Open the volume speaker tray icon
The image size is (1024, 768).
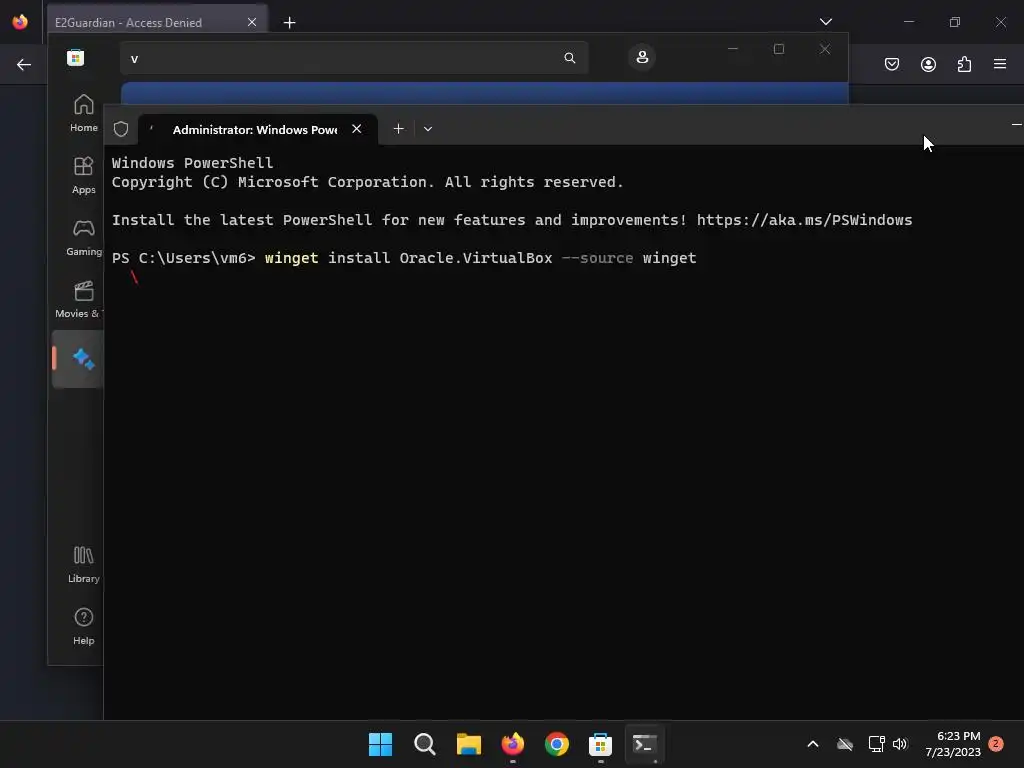point(900,744)
